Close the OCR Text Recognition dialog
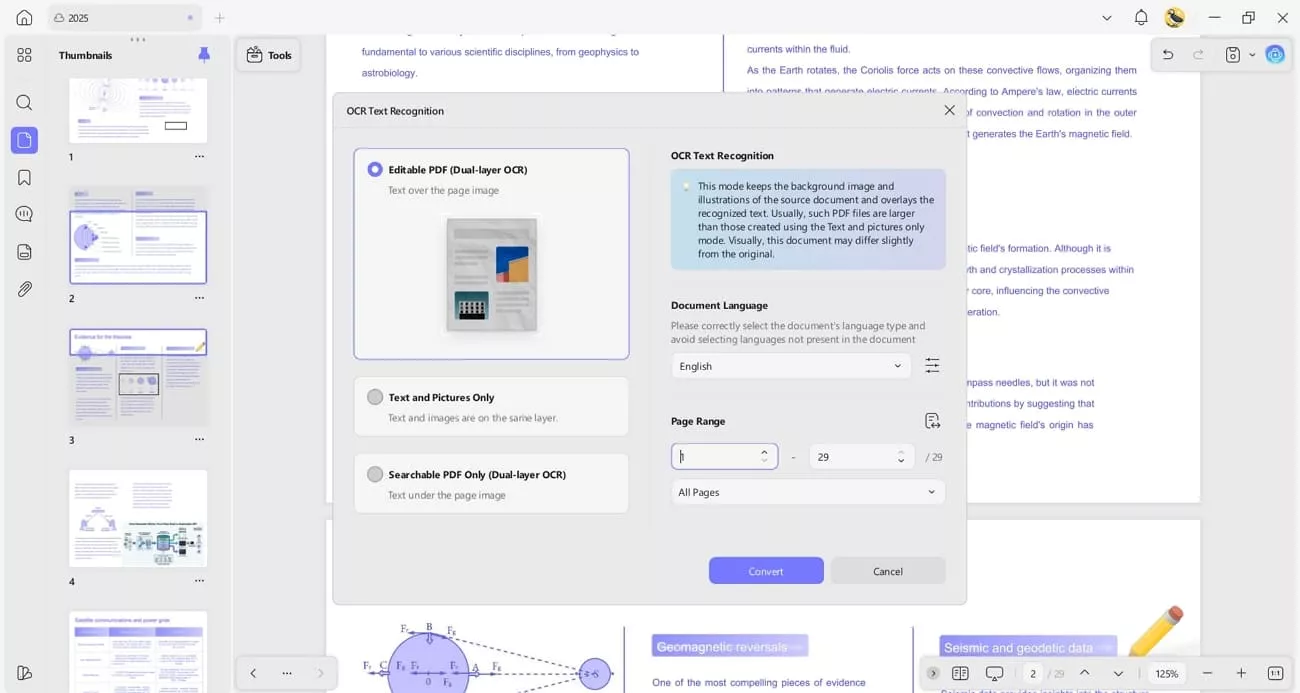The width and height of the screenshot is (1300, 693). point(949,110)
